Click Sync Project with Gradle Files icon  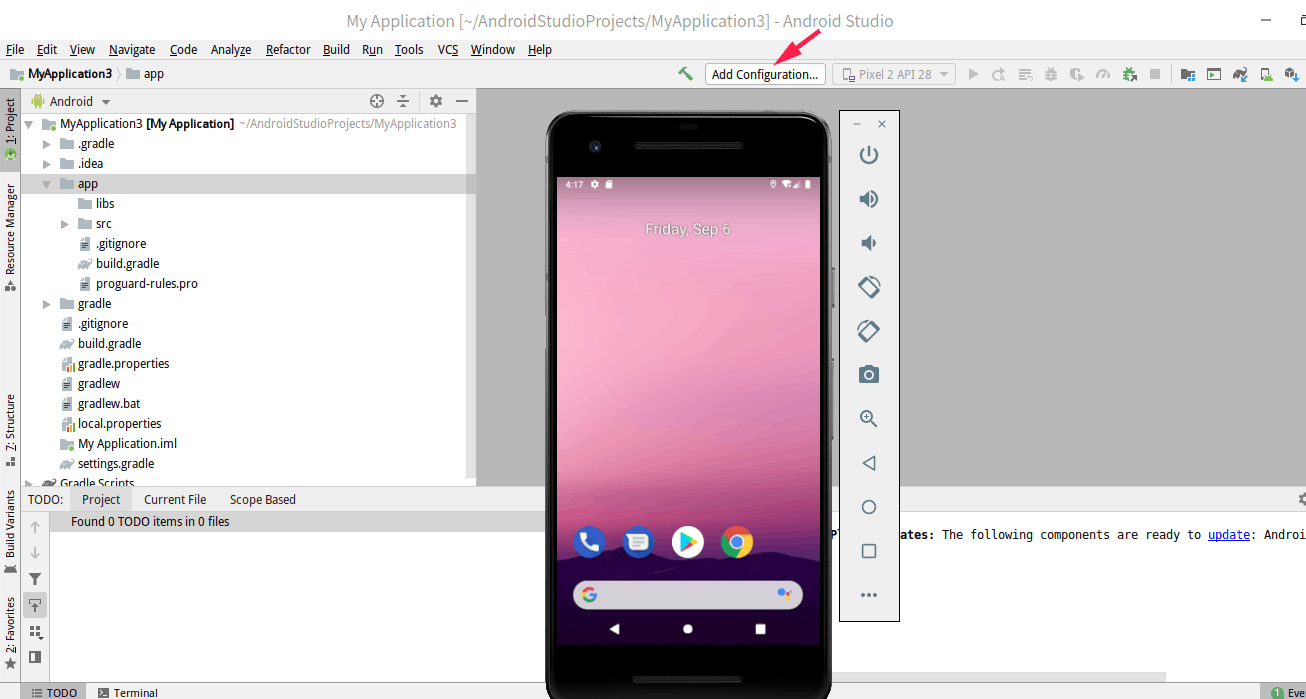[x=1240, y=74]
